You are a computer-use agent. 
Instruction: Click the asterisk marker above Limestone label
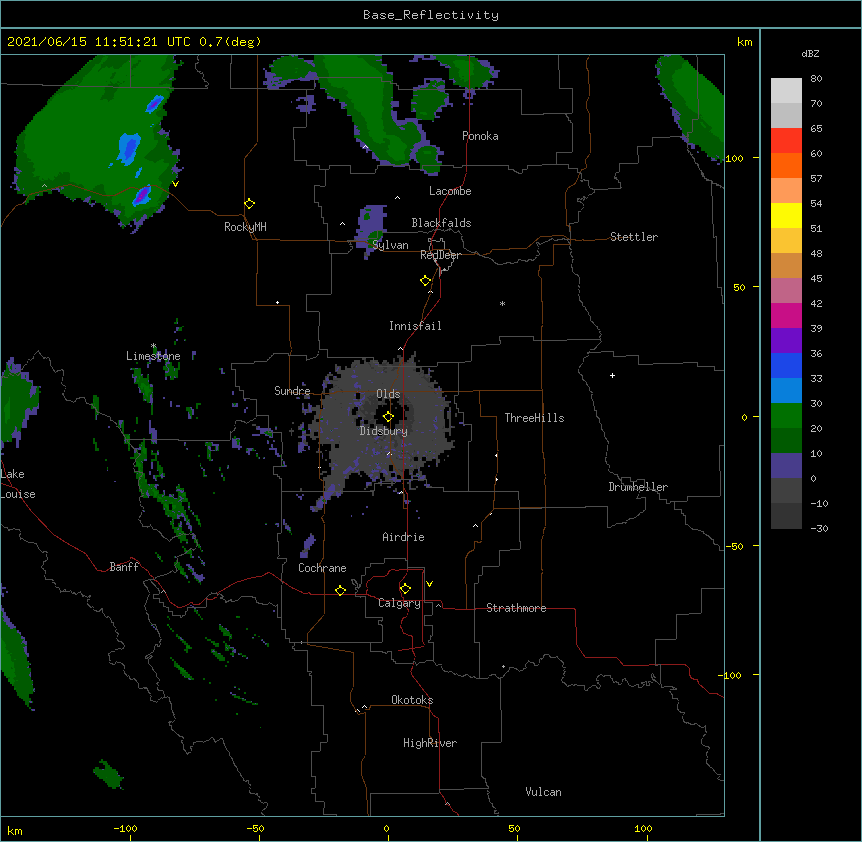tap(153, 346)
